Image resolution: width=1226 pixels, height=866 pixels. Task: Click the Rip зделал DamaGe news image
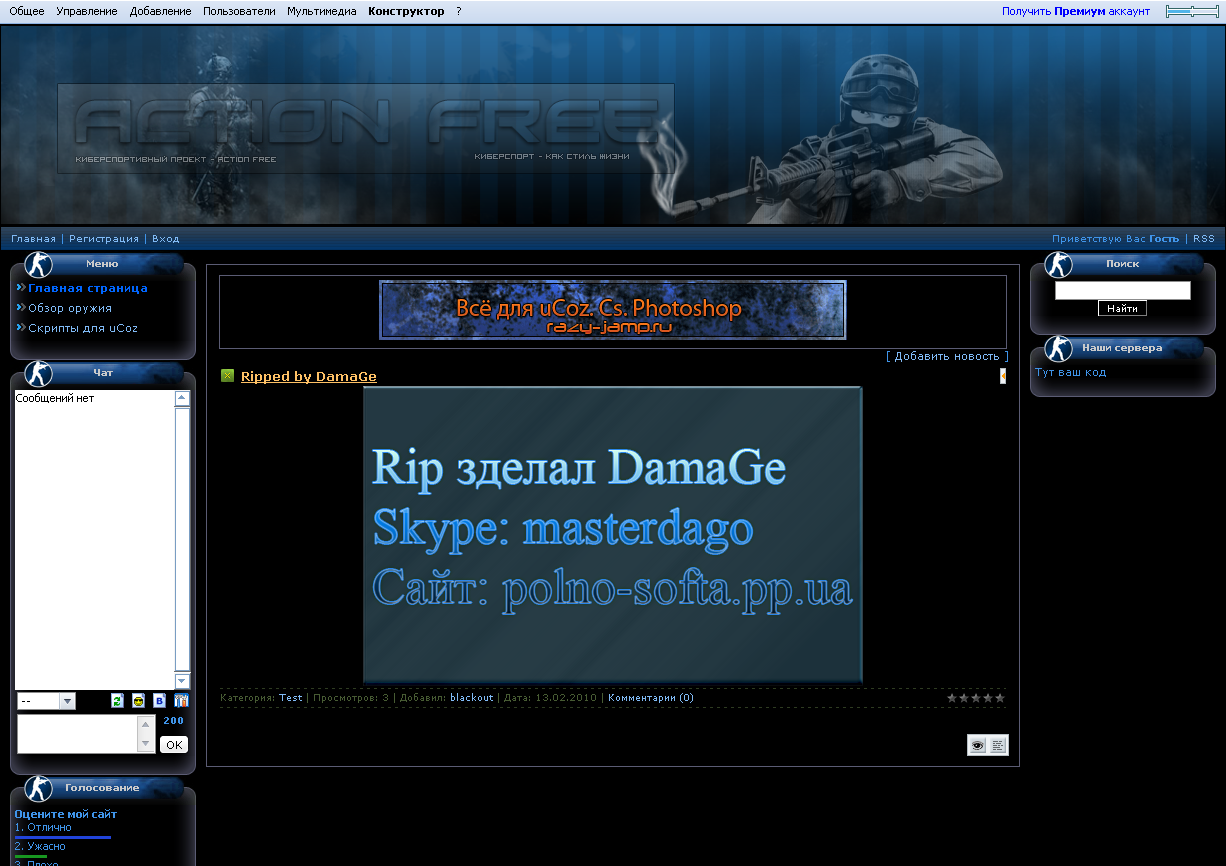pos(613,535)
